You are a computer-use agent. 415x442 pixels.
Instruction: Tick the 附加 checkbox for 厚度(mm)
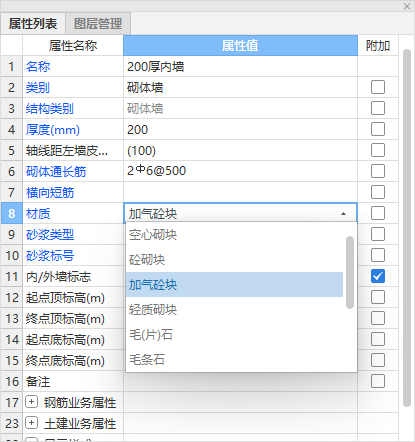click(x=378, y=129)
